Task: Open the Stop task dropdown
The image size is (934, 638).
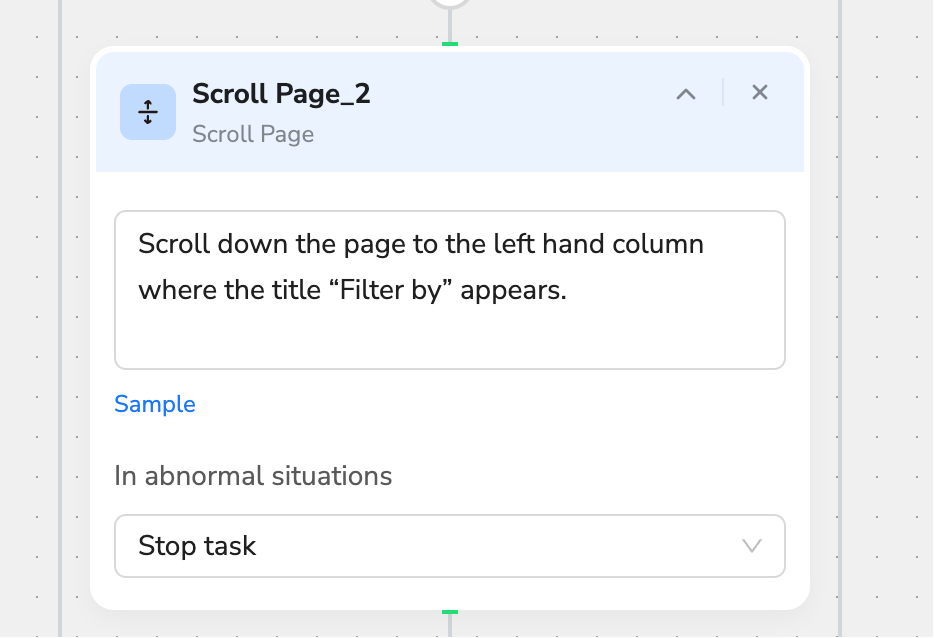Action: (450, 546)
